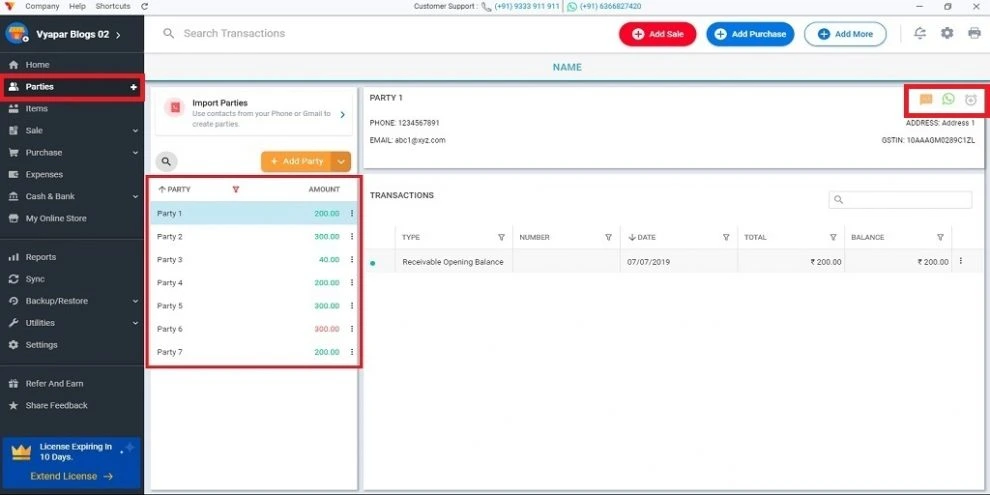Select Party 5 in the list
This screenshot has width=990, height=495.
[x=254, y=306]
